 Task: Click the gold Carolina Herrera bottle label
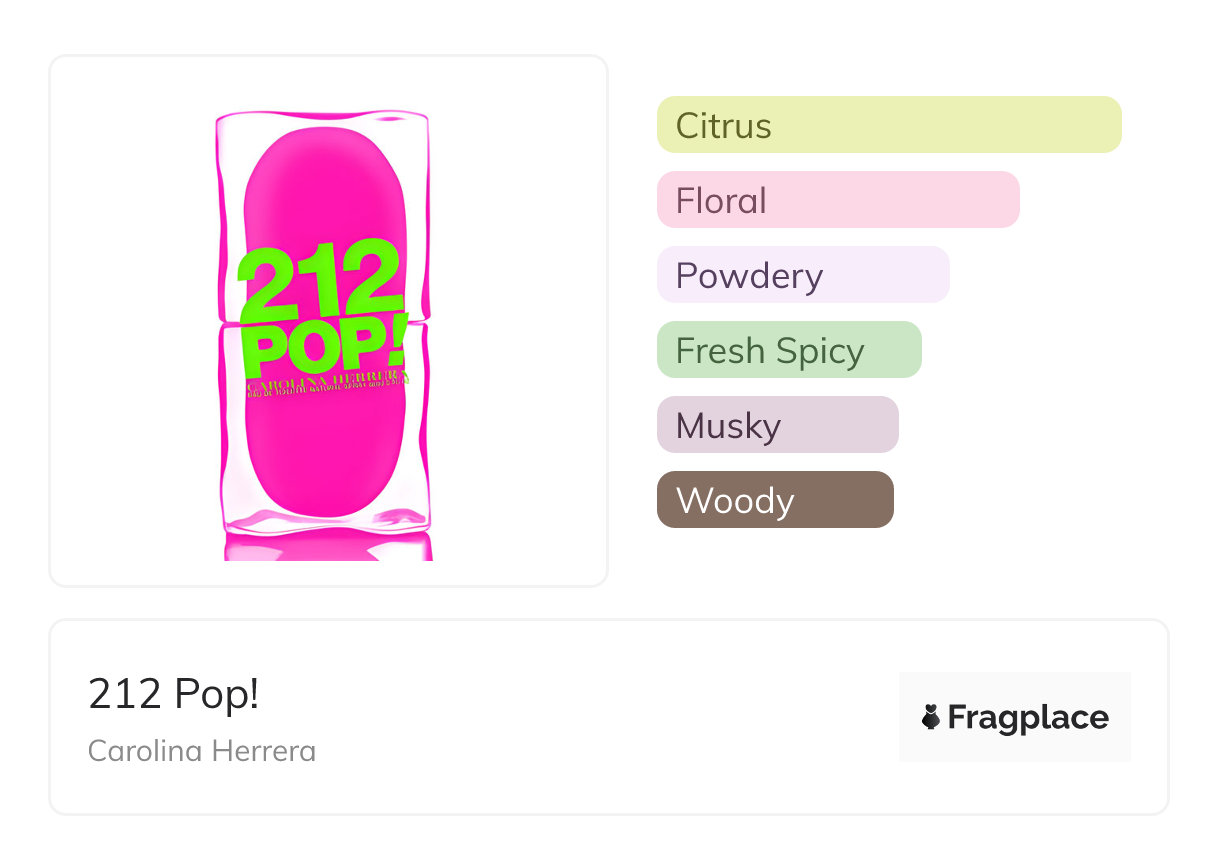(325, 387)
